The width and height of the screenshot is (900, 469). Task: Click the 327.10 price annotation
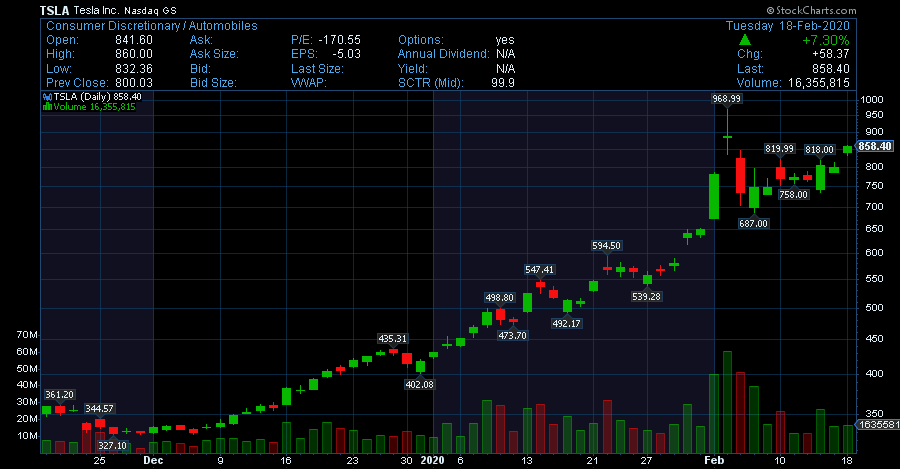(x=112, y=445)
